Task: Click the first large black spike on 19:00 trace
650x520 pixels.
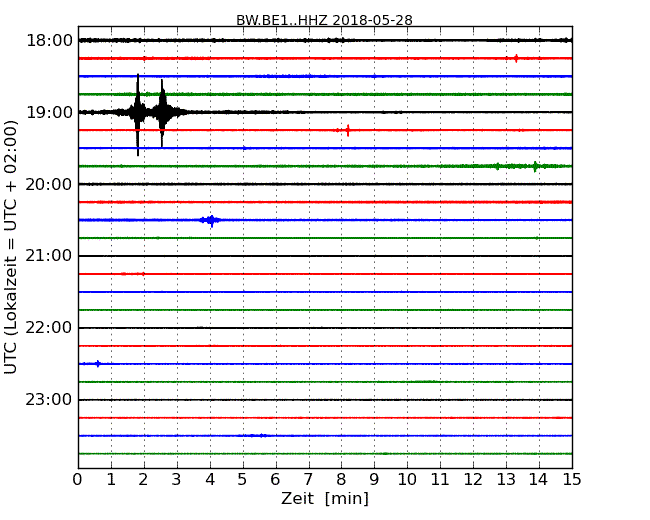Action: (x=138, y=114)
